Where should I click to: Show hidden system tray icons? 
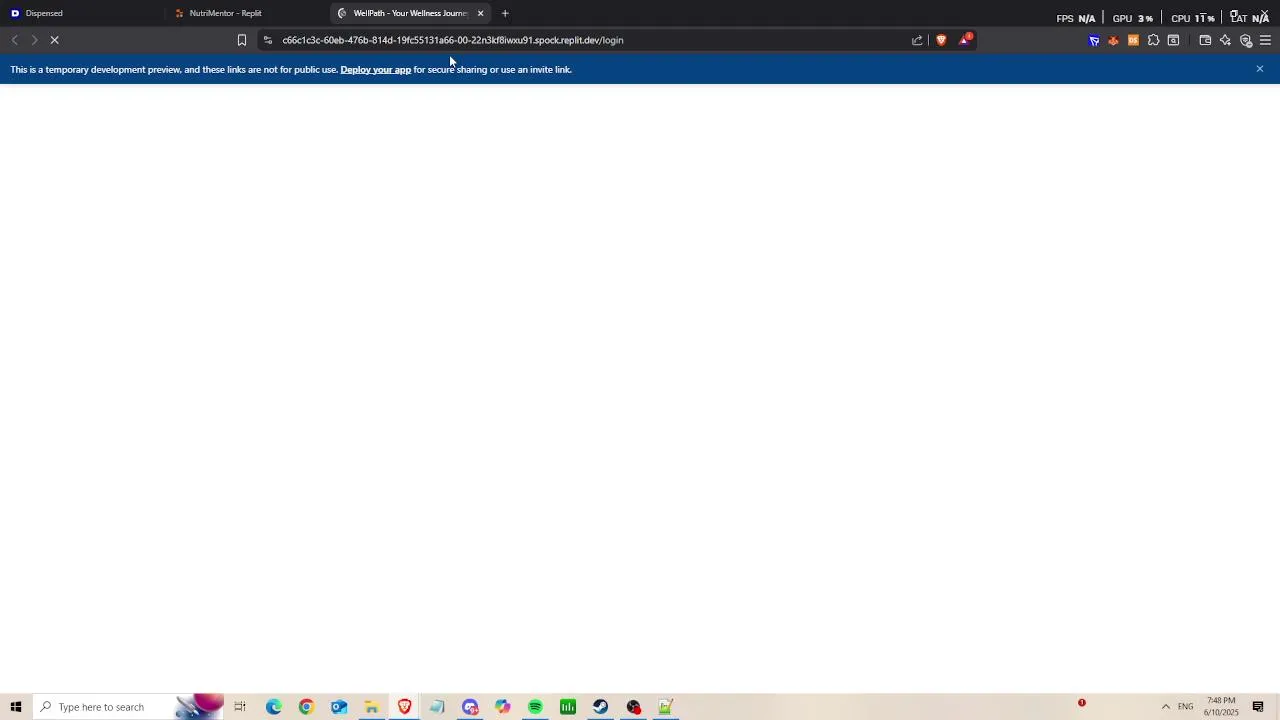click(x=1165, y=707)
